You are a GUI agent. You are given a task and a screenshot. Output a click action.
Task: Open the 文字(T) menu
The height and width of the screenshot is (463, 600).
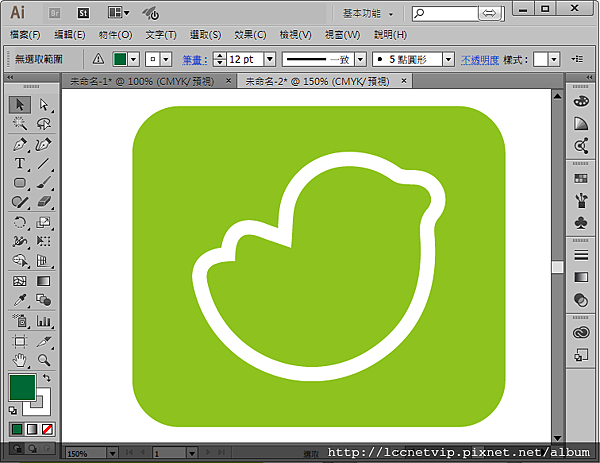pos(161,35)
